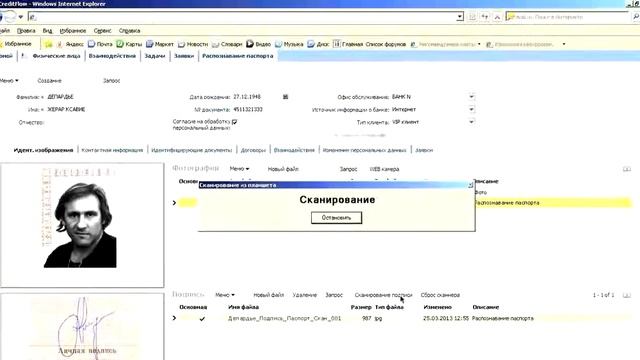This screenshot has width=640, height=360.
Task: Open the Избранное menu in menu bar
Action: (x=73, y=31)
